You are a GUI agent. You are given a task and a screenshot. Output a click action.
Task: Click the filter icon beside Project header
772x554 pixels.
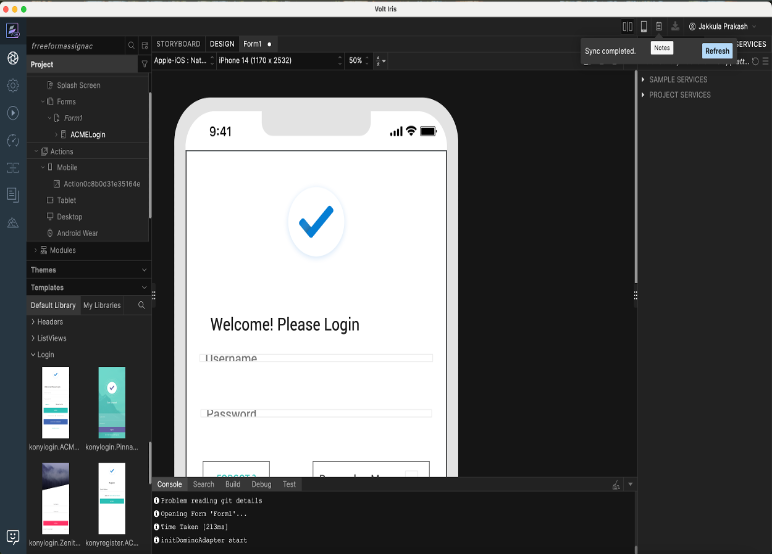click(144, 64)
